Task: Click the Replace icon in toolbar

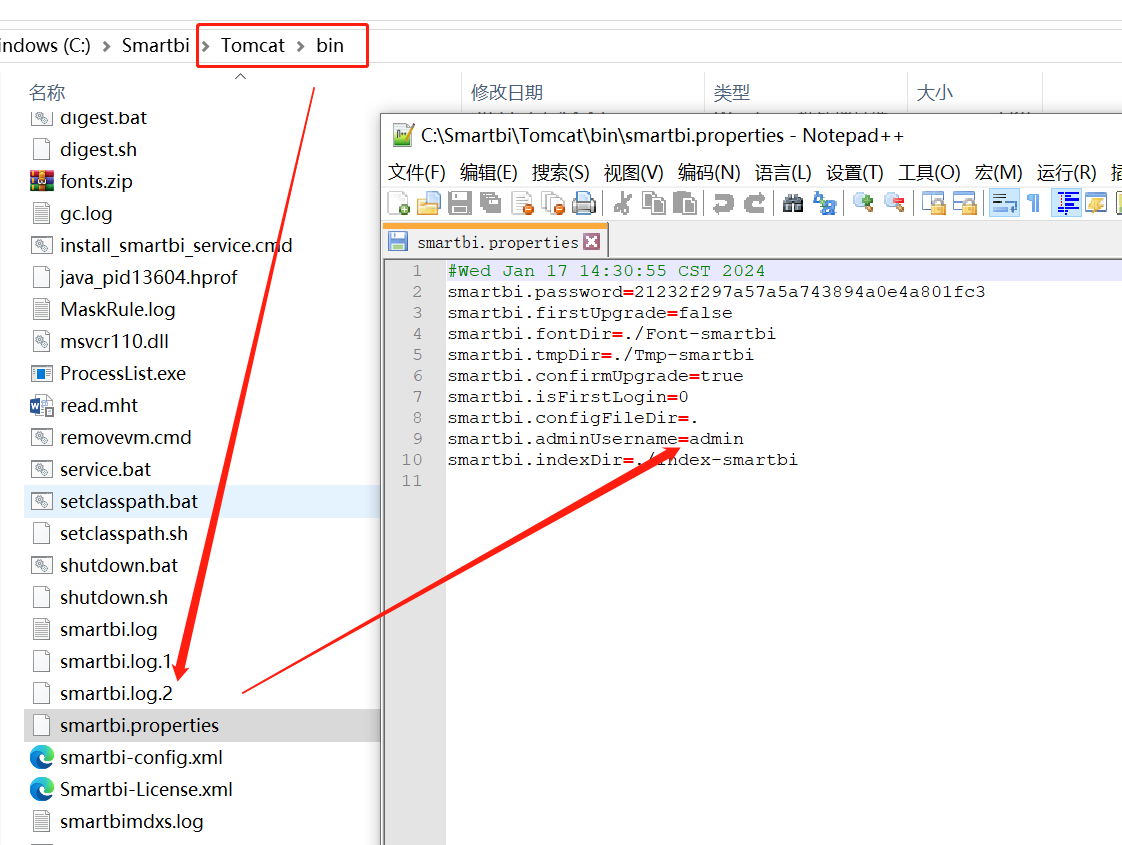Action: click(824, 204)
